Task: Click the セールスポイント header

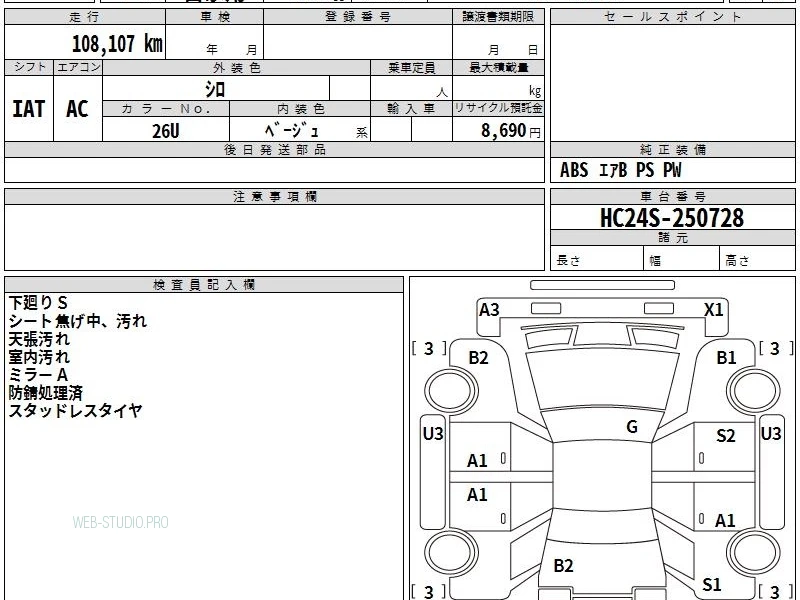Action: click(672, 17)
